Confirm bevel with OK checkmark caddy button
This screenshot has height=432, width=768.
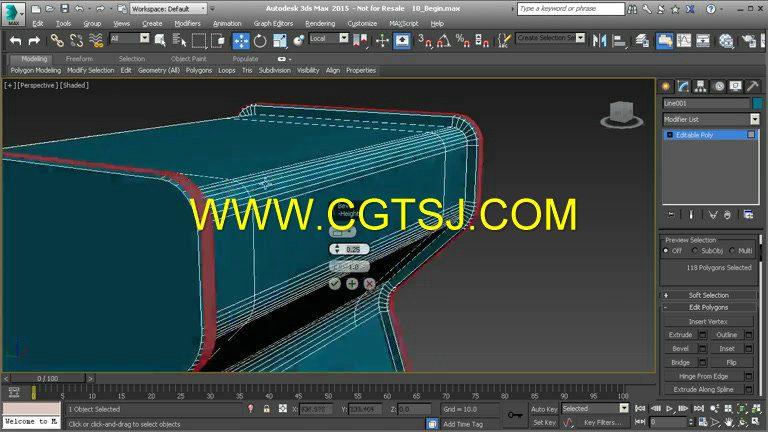pos(335,284)
